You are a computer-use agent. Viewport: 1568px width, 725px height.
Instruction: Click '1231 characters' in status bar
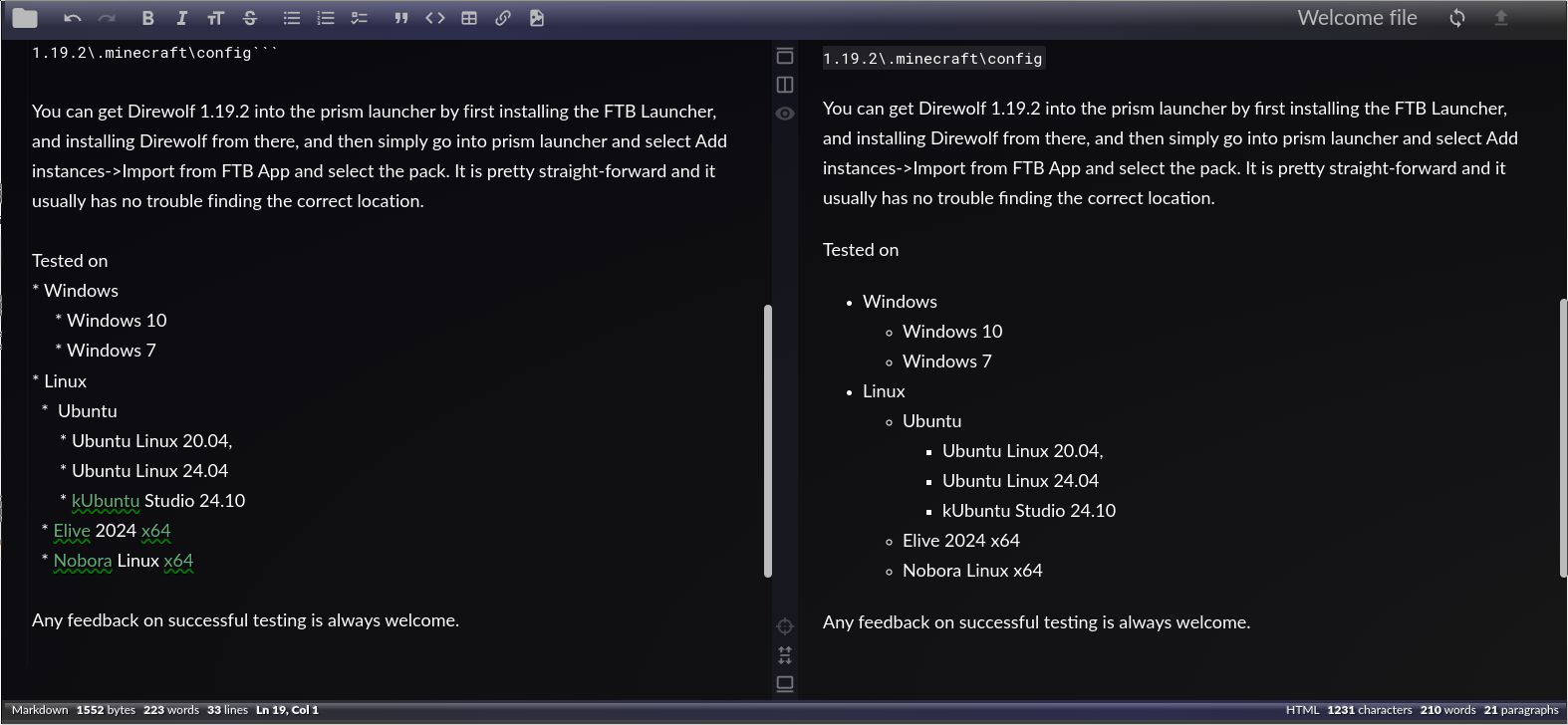(1370, 710)
